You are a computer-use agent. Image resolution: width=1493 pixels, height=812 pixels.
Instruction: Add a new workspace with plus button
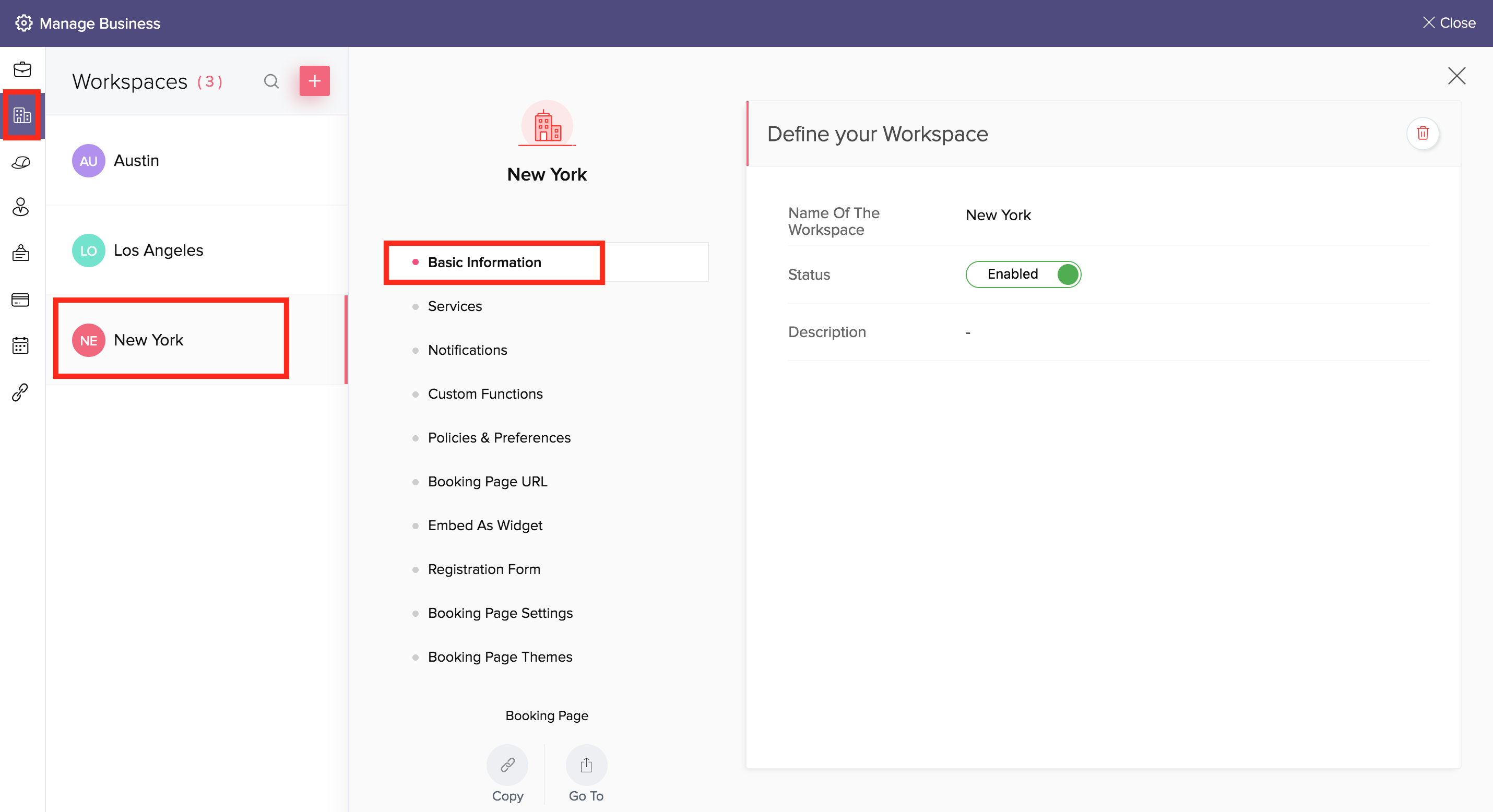(x=314, y=81)
